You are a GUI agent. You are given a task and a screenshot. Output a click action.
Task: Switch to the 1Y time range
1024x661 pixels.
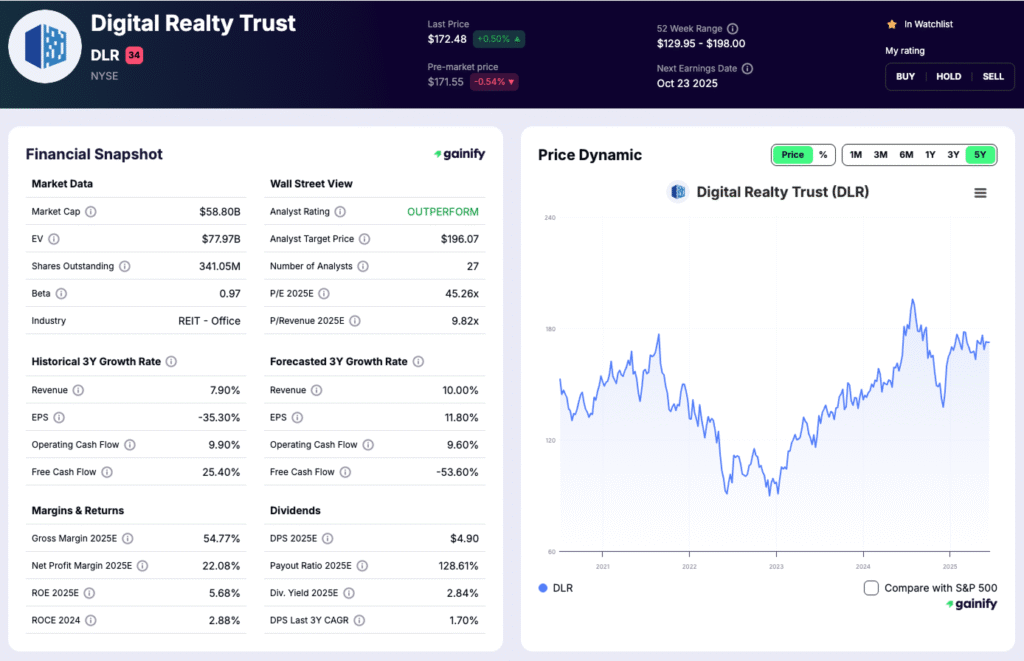(x=930, y=155)
